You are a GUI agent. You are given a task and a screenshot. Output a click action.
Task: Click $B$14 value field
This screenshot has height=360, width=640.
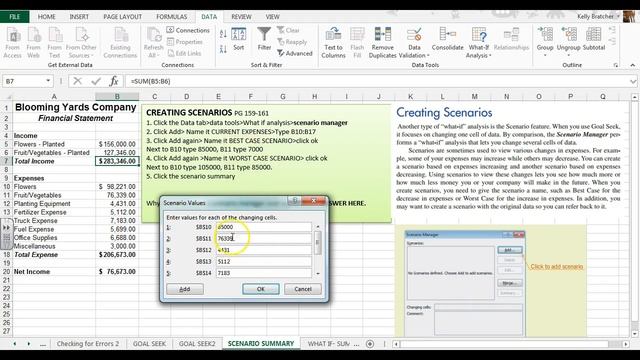coord(263,273)
